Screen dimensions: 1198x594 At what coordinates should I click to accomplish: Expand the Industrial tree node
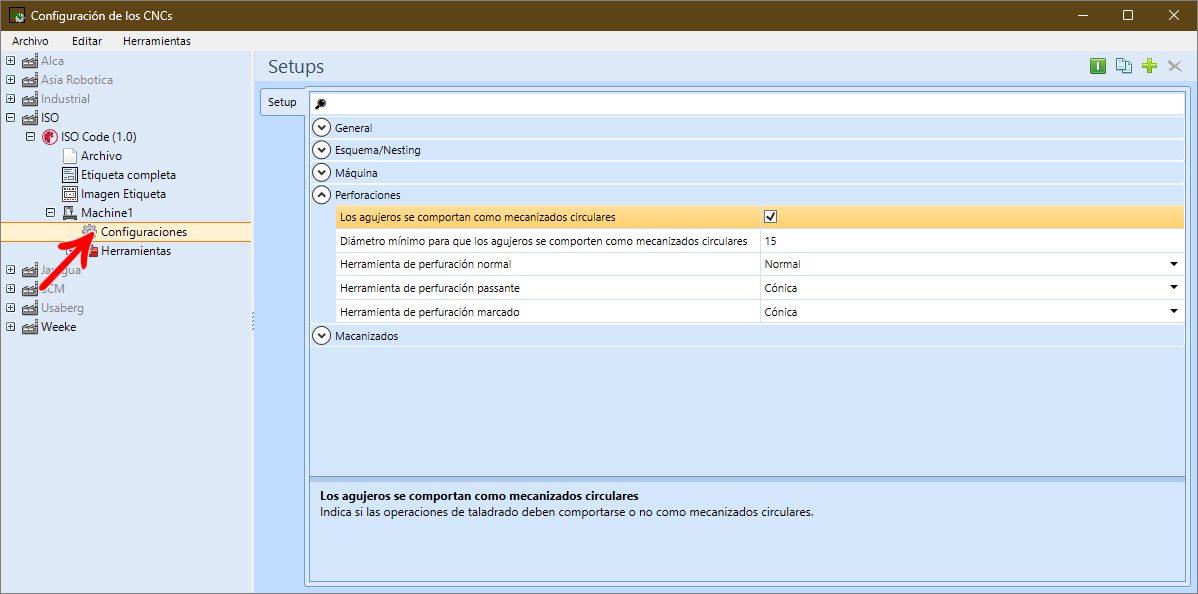pyautogui.click(x=11, y=99)
